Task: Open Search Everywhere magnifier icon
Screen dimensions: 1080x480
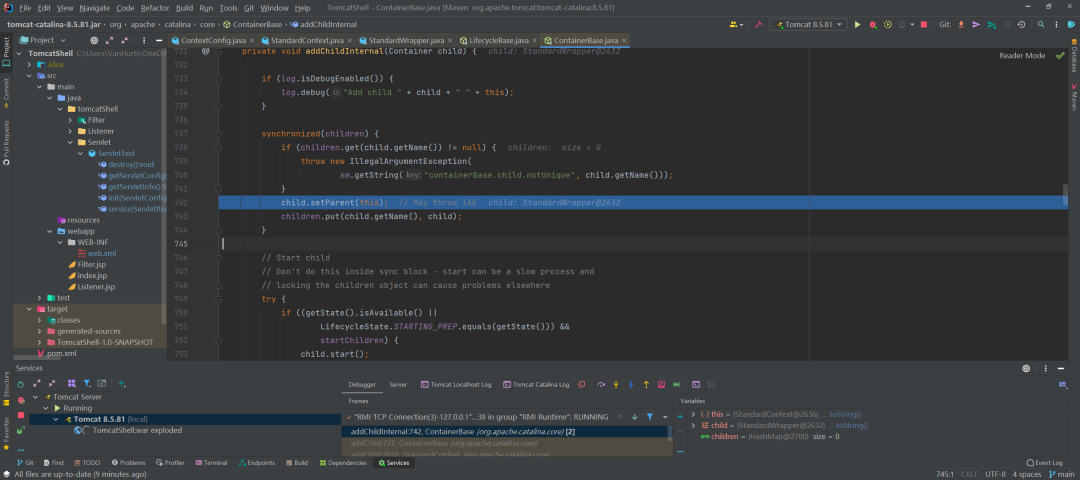Action: (1041, 24)
